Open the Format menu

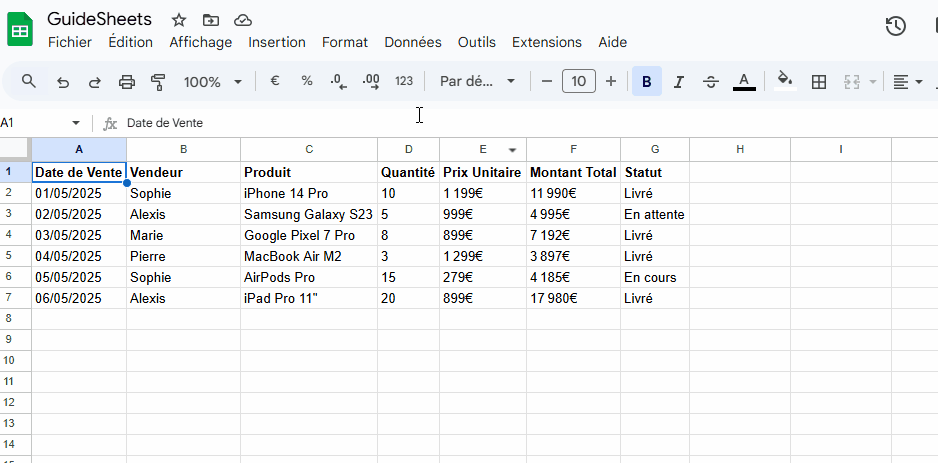[x=345, y=42]
